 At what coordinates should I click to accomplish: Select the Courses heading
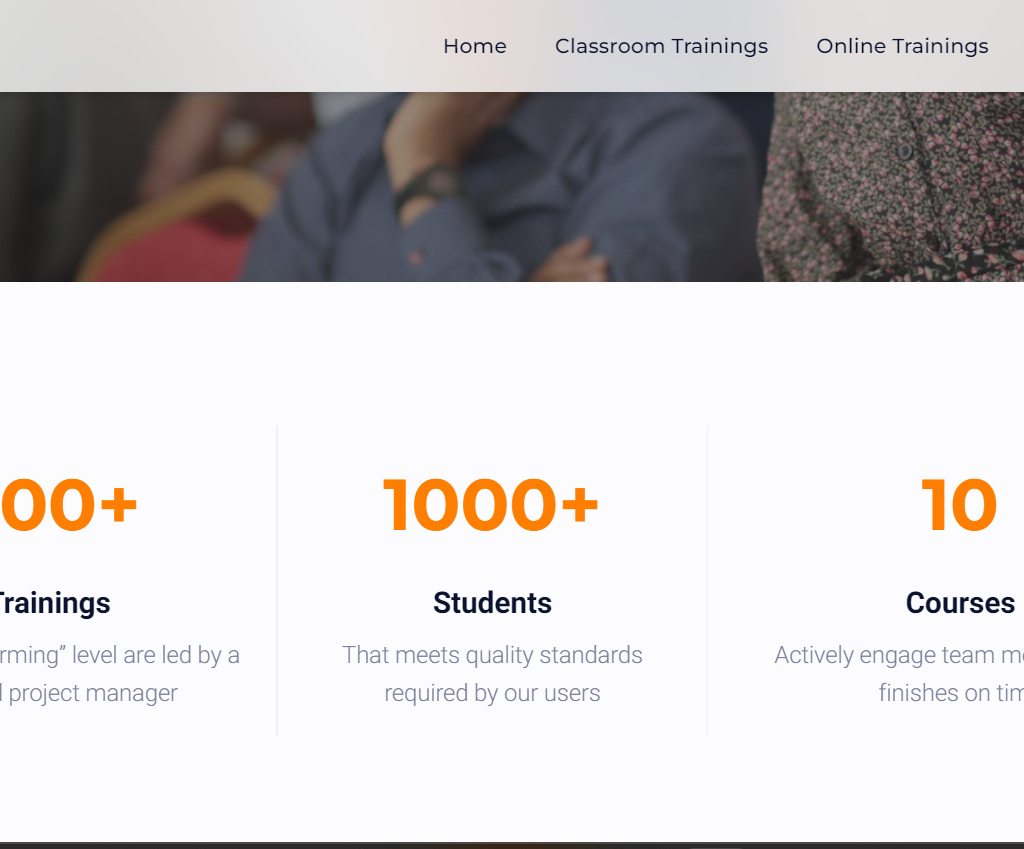click(x=960, y=603)
